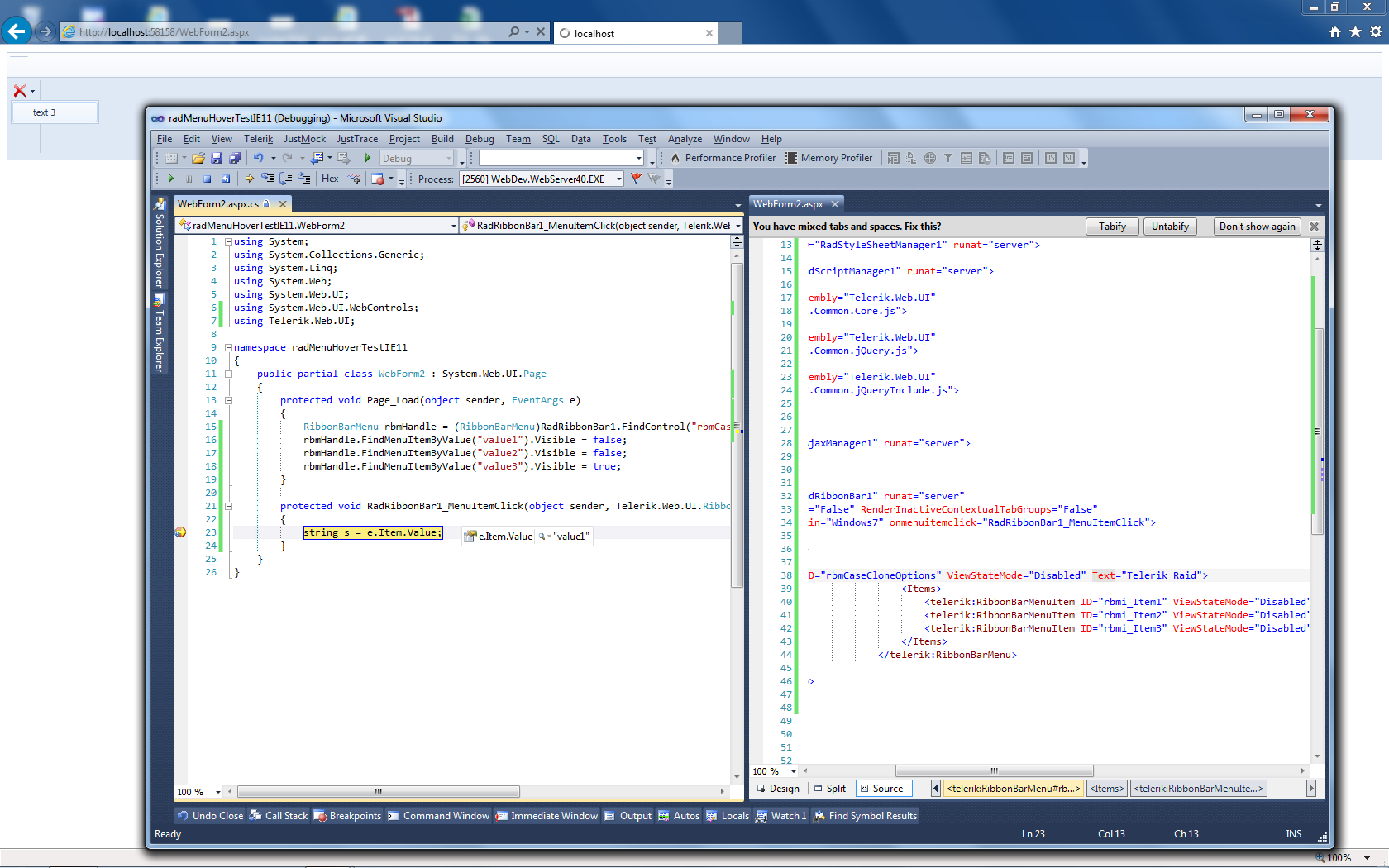Open zoom 100 % dropdown in code editor
This screenshot has width=1389, height=868.
pyautogui.click(x=218, y=792)
